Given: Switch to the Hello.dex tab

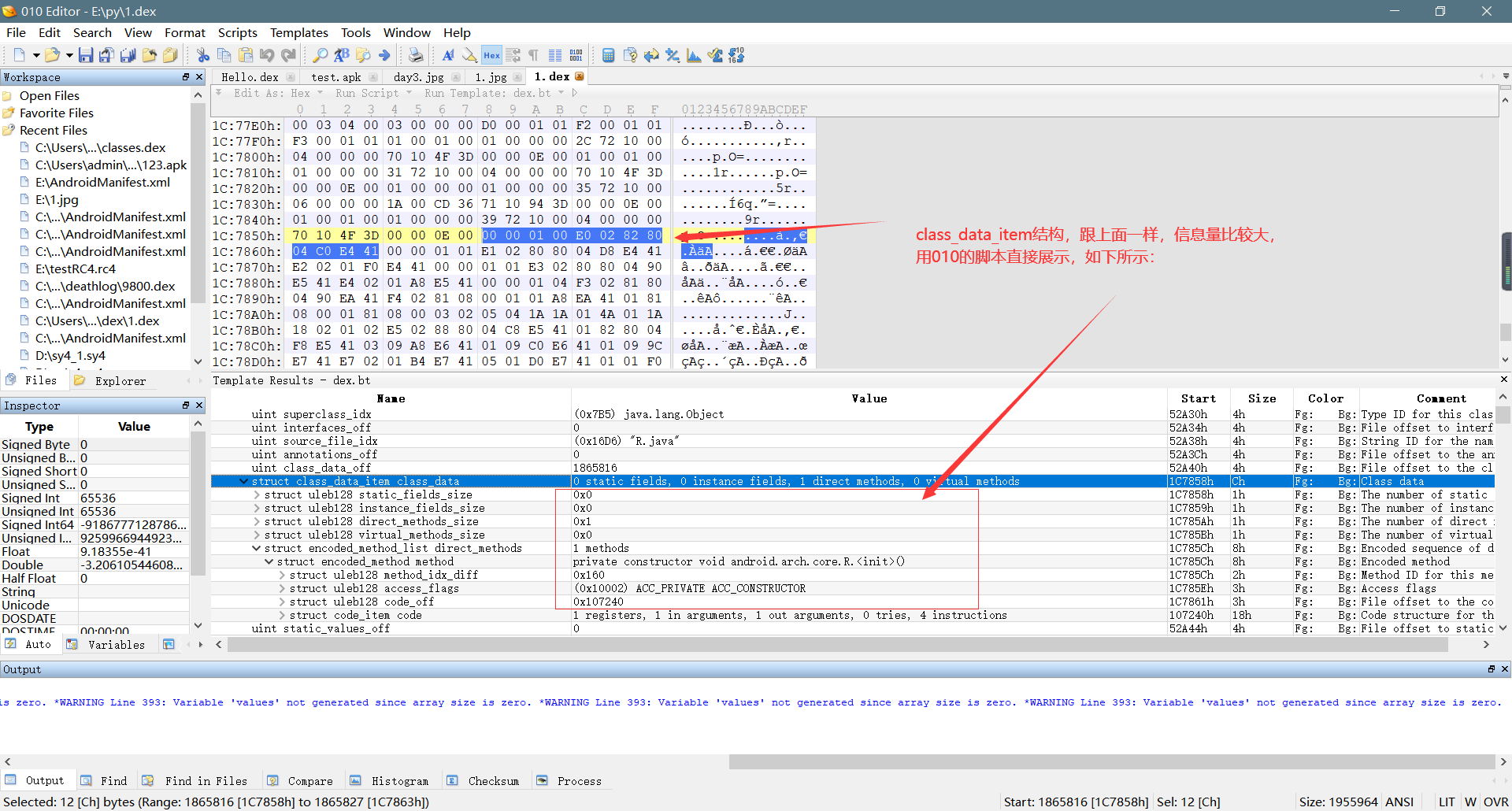Looking at the screenshot, I should point(250,76).
